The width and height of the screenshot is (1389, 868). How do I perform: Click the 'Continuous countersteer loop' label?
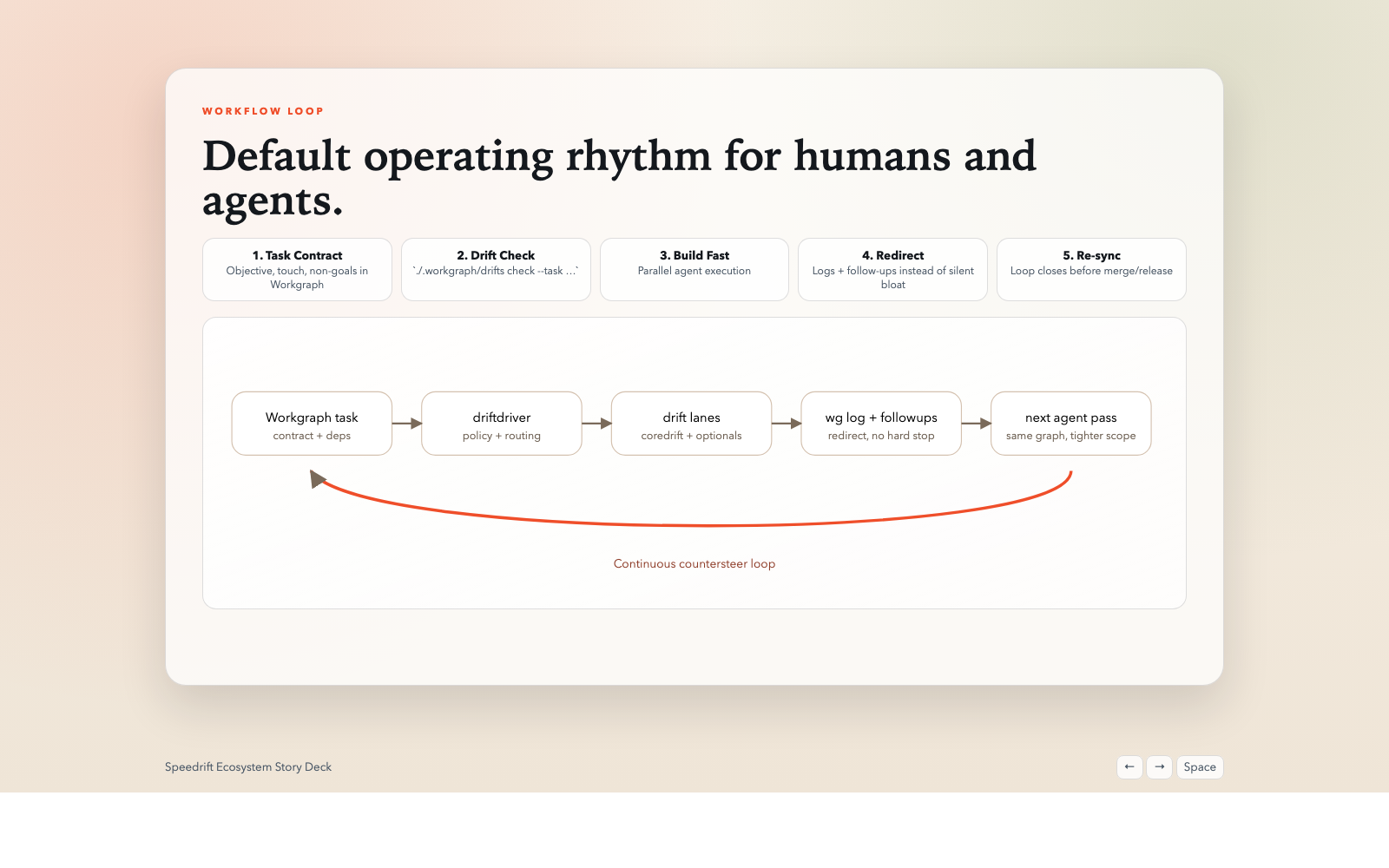click(694, 564)
